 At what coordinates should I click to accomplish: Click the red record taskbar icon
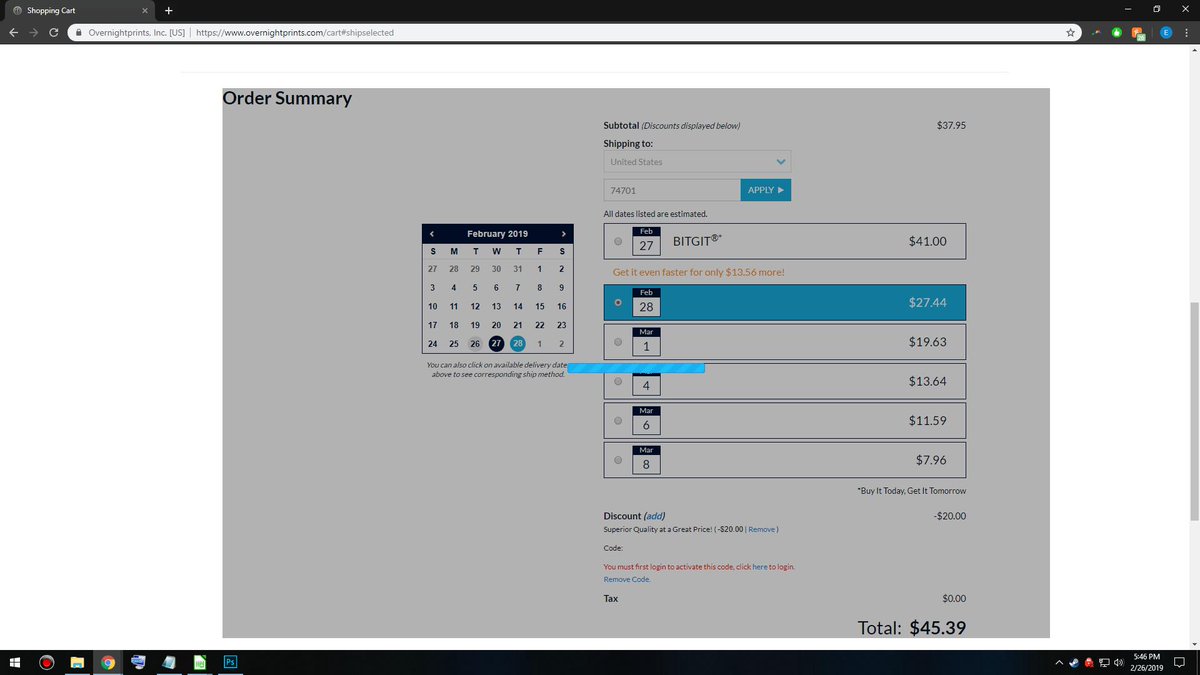46,662
